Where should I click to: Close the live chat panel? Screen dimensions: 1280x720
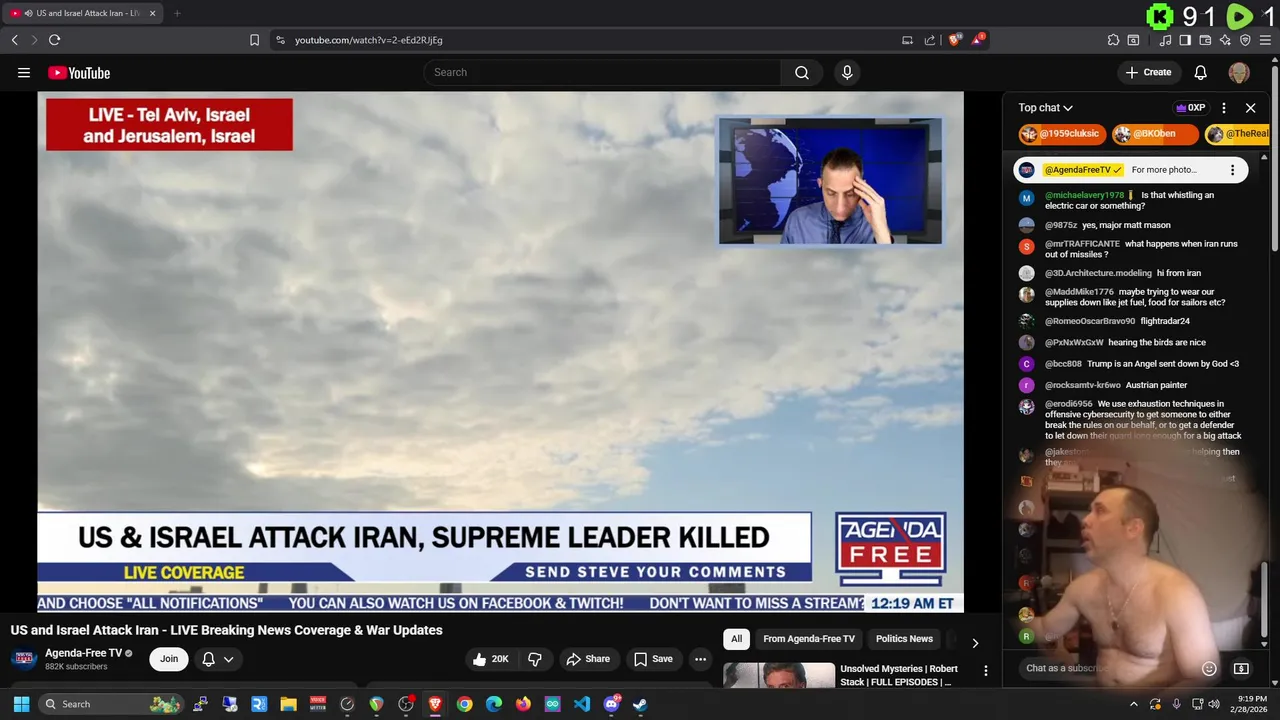click(x=1250, y=108)
